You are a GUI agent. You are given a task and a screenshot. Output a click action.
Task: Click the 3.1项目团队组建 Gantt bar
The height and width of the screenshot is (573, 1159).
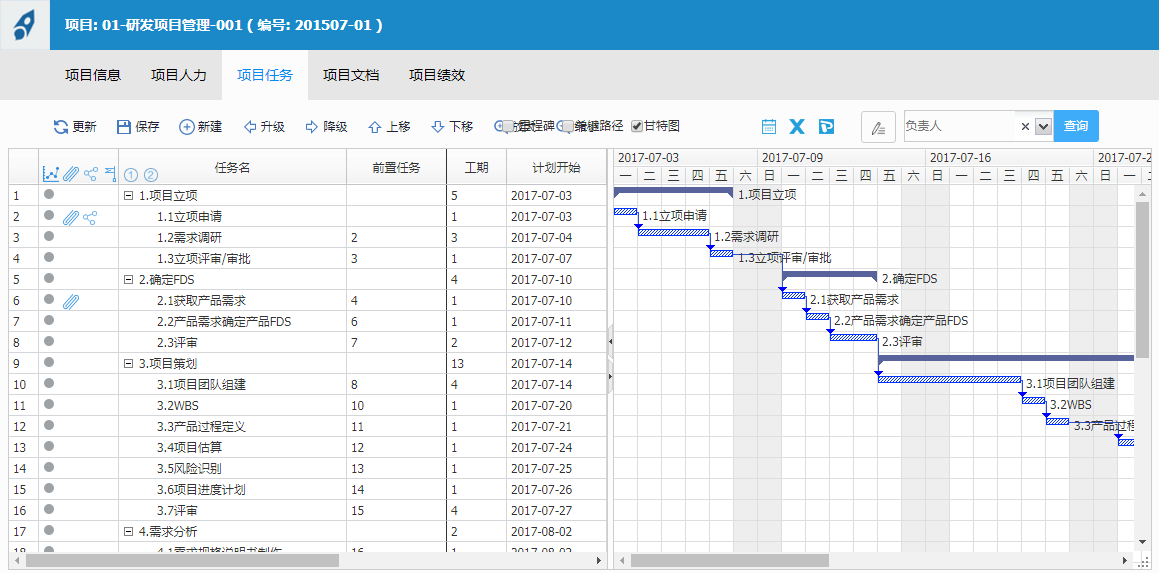click(x=950, y=379)
